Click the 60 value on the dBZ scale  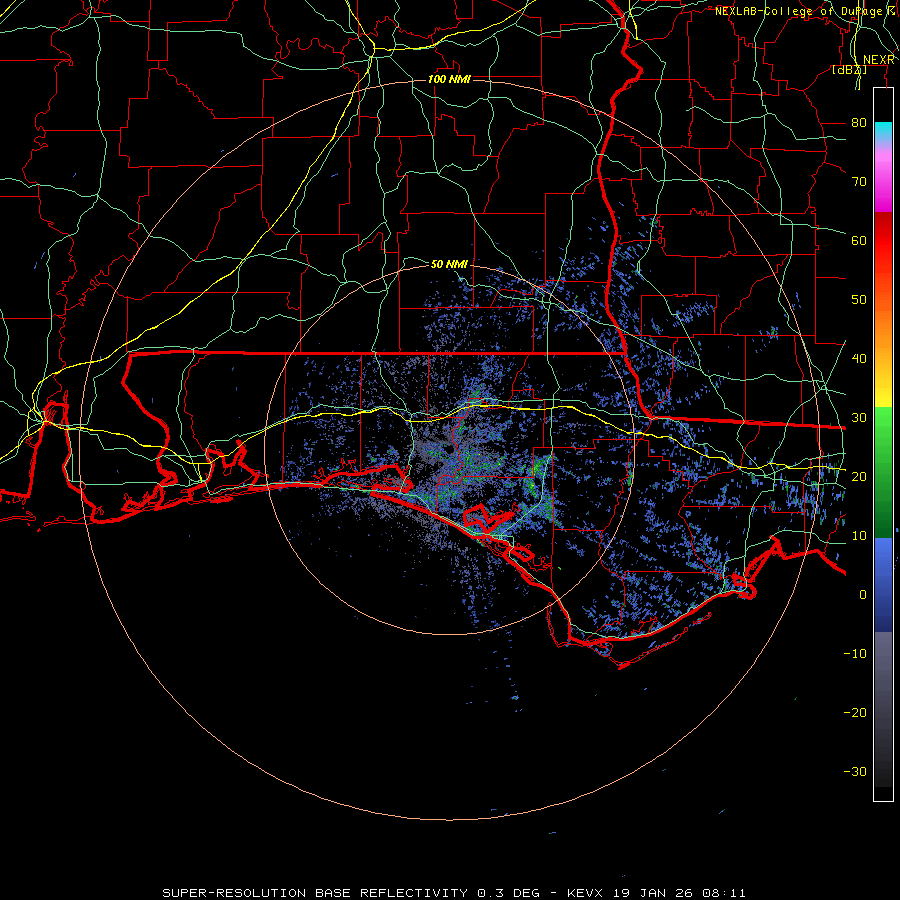pos(859,240)
